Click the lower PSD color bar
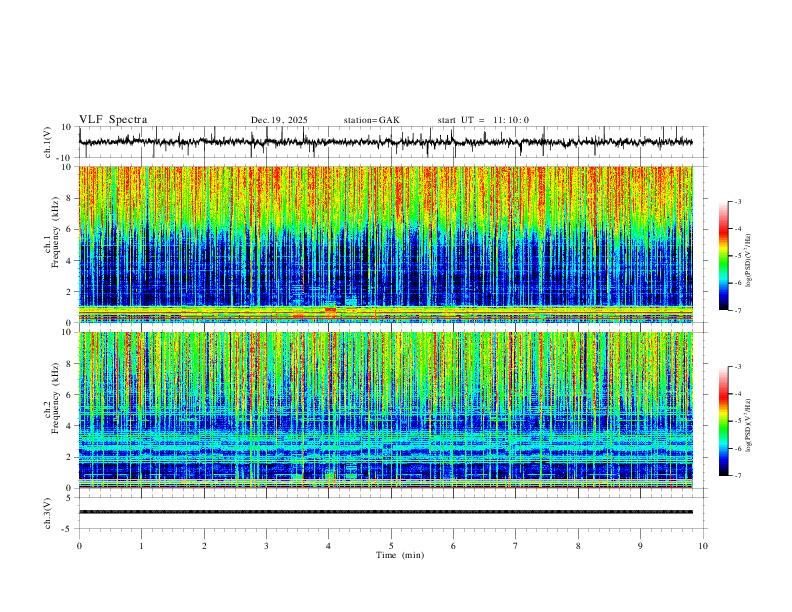This screenshot has height=612, width=792. click(724, 421)
